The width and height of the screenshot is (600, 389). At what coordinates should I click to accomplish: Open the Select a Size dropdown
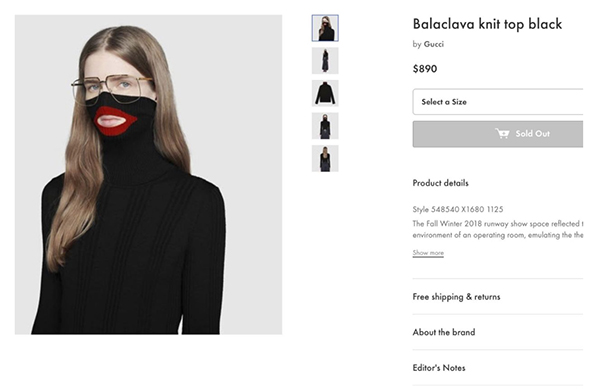point(498,102)
